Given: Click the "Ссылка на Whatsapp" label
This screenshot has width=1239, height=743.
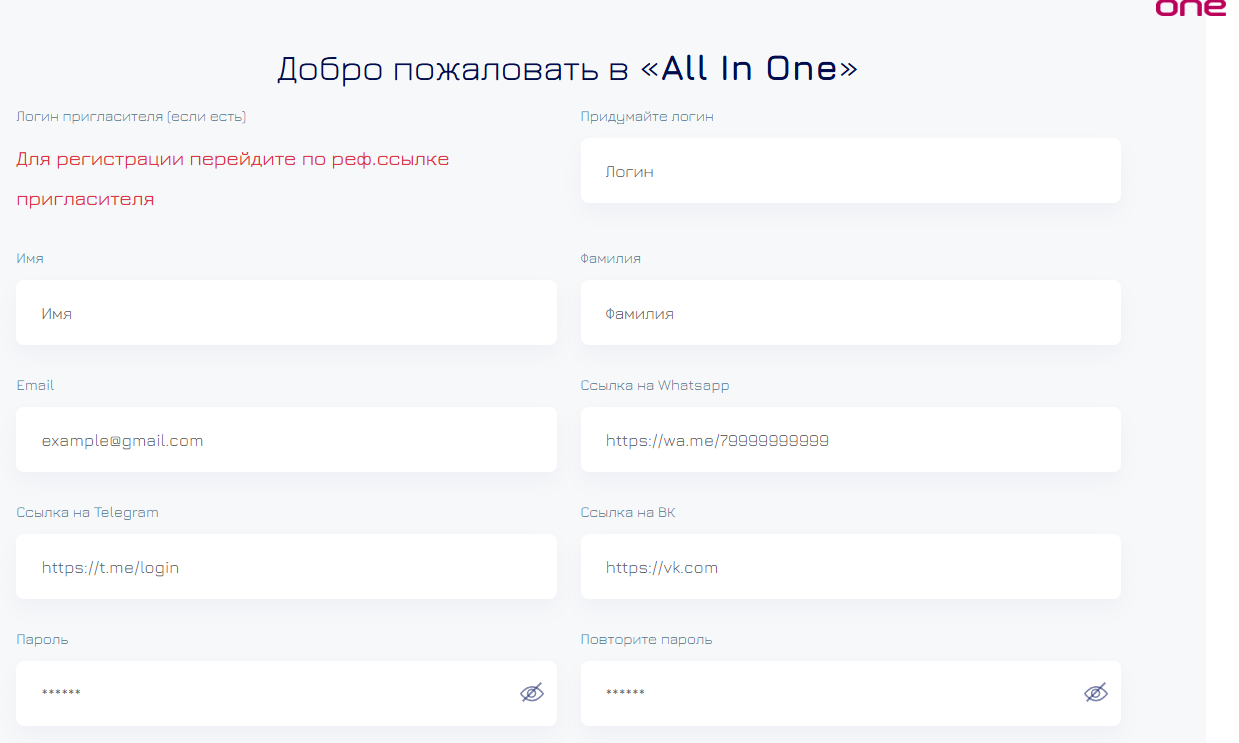Looking at the screenshot, I should click(655, 386).
